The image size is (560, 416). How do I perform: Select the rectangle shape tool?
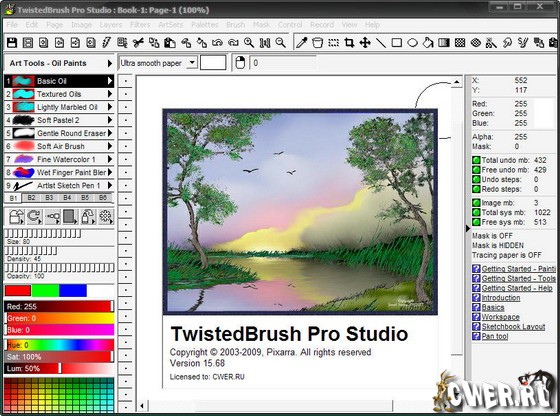coord(396,43)
